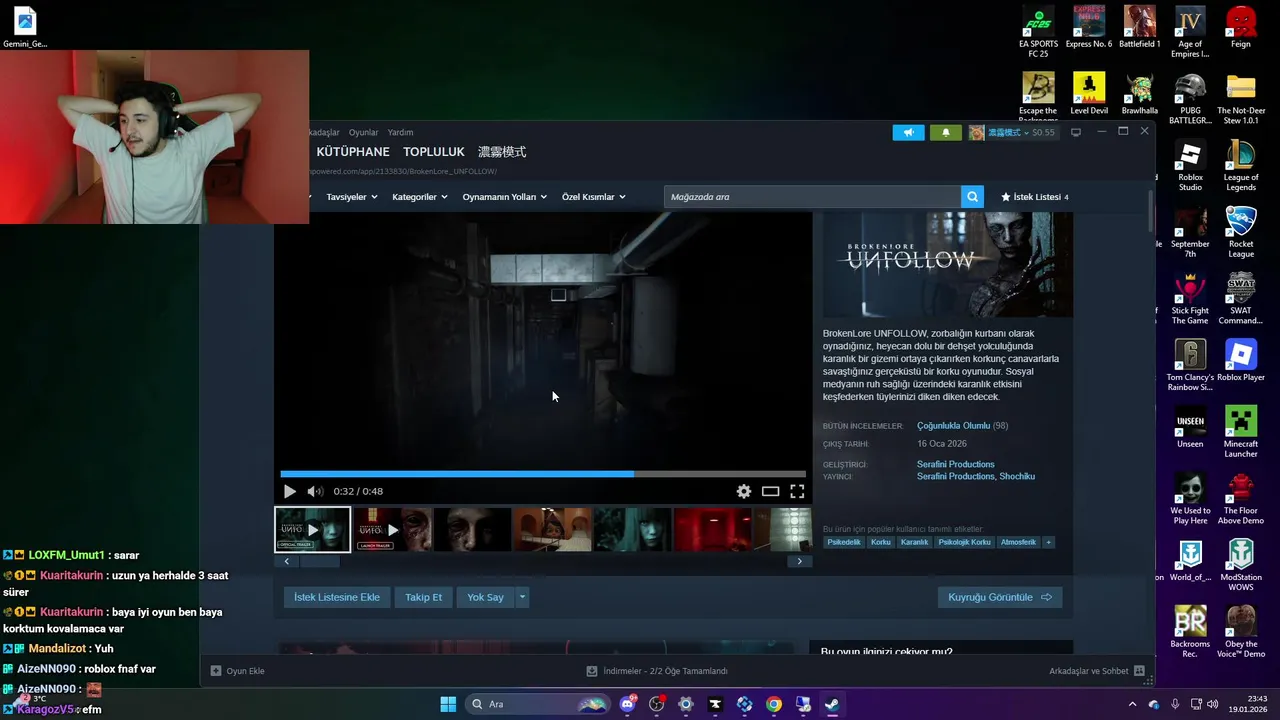Image resolution: width=1280 pixels, height=720 pixels.
Task: Expand more tags plus button
Action: point(1048,542)
